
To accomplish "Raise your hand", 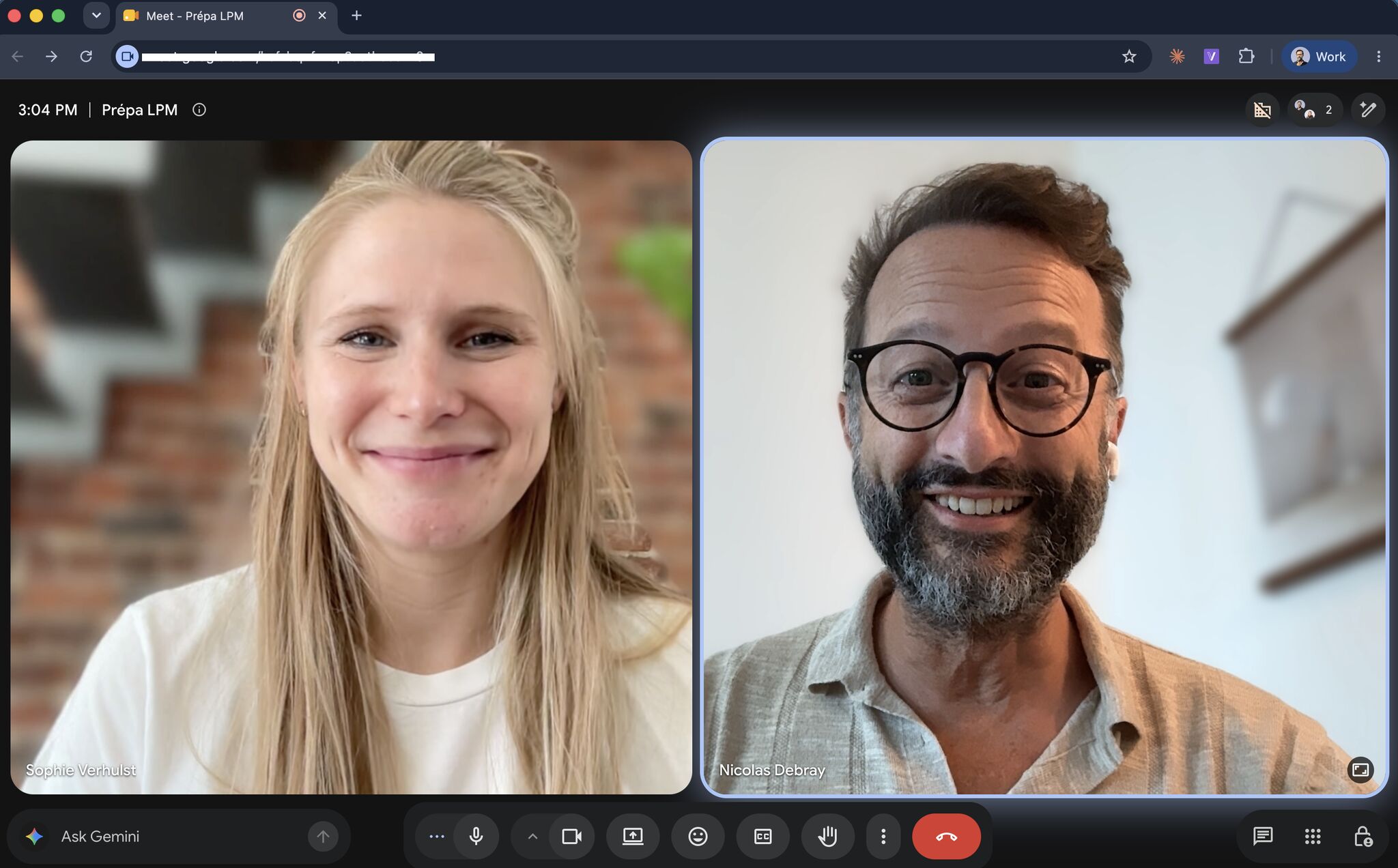I will (827, 836).
